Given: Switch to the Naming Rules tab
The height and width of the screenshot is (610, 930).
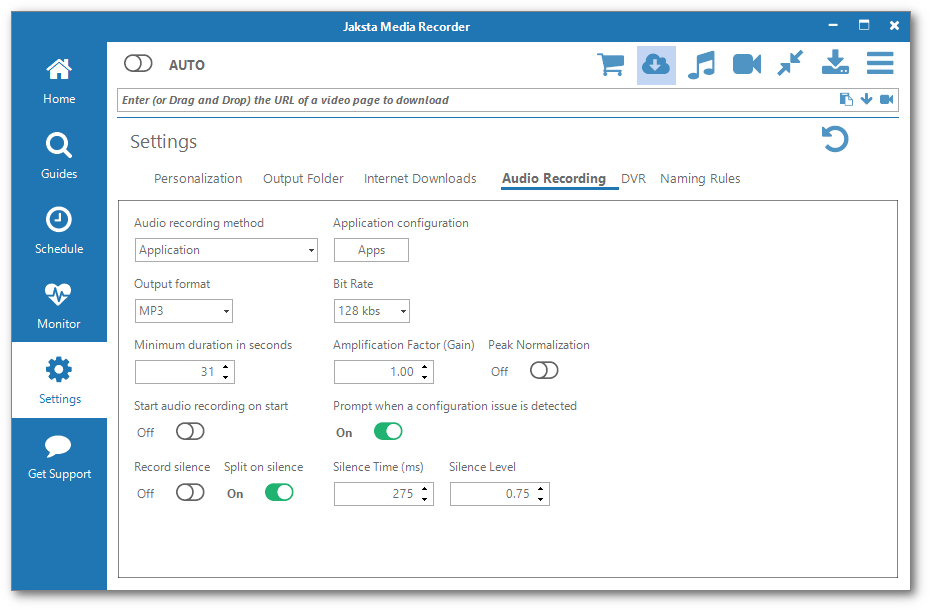Looking at the screenshot, I should tap(700, 179).
